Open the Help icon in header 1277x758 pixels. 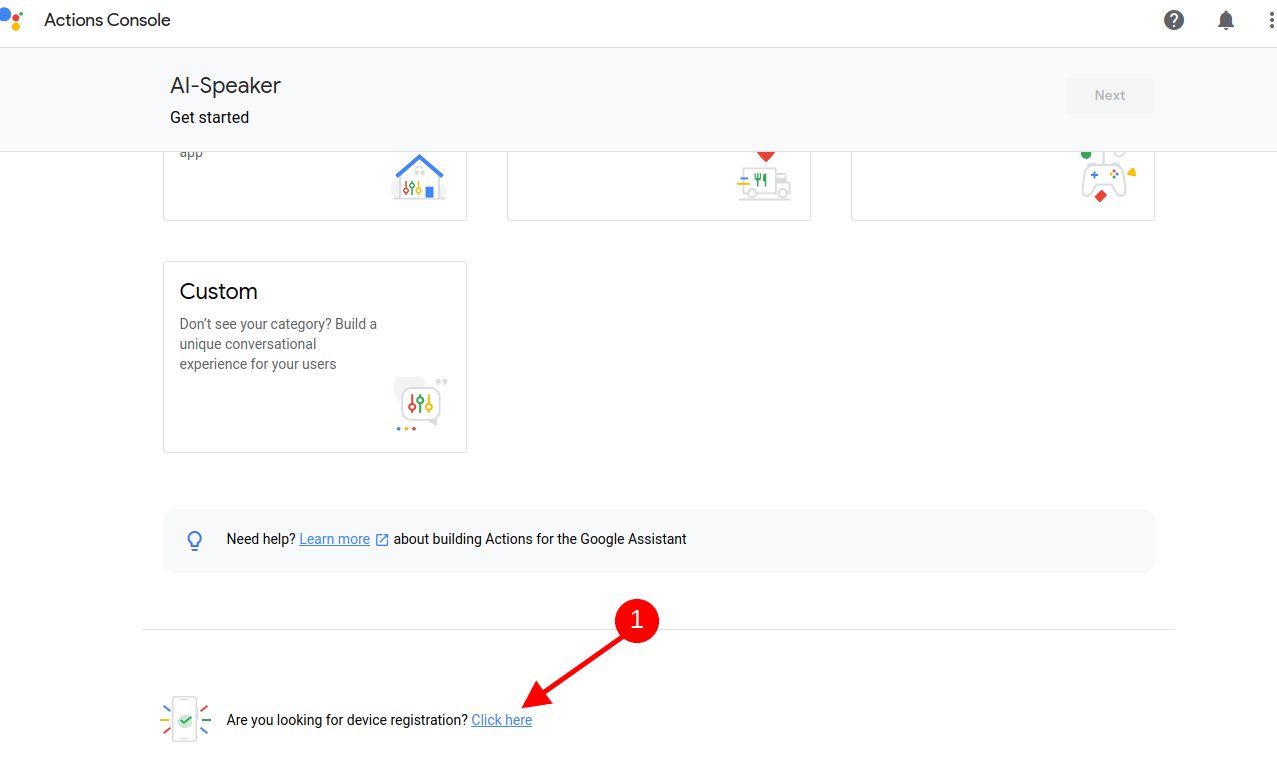point(1174,20)
